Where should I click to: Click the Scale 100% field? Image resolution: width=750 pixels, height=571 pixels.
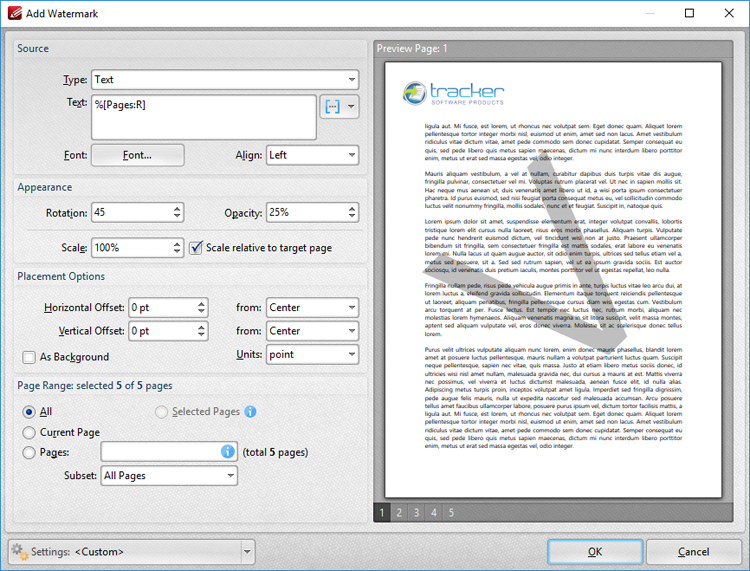(131, 248)
